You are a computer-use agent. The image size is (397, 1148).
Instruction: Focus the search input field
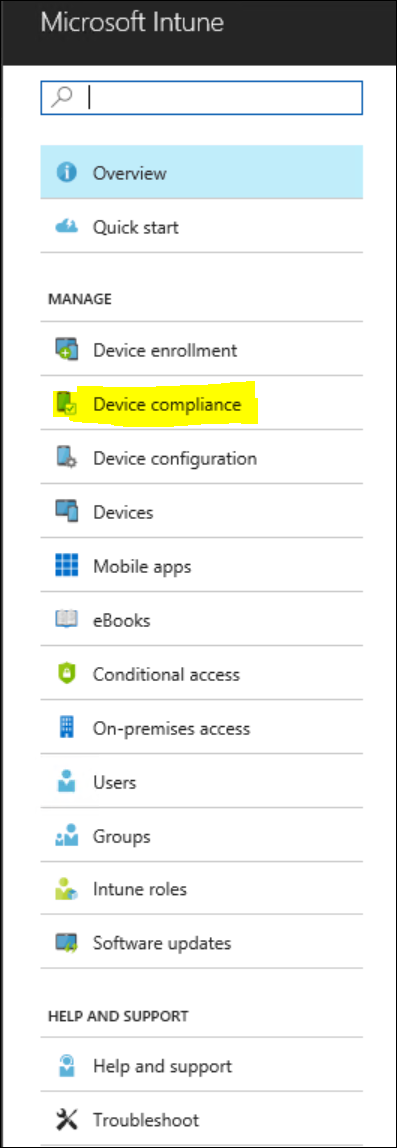coord(201,97)
